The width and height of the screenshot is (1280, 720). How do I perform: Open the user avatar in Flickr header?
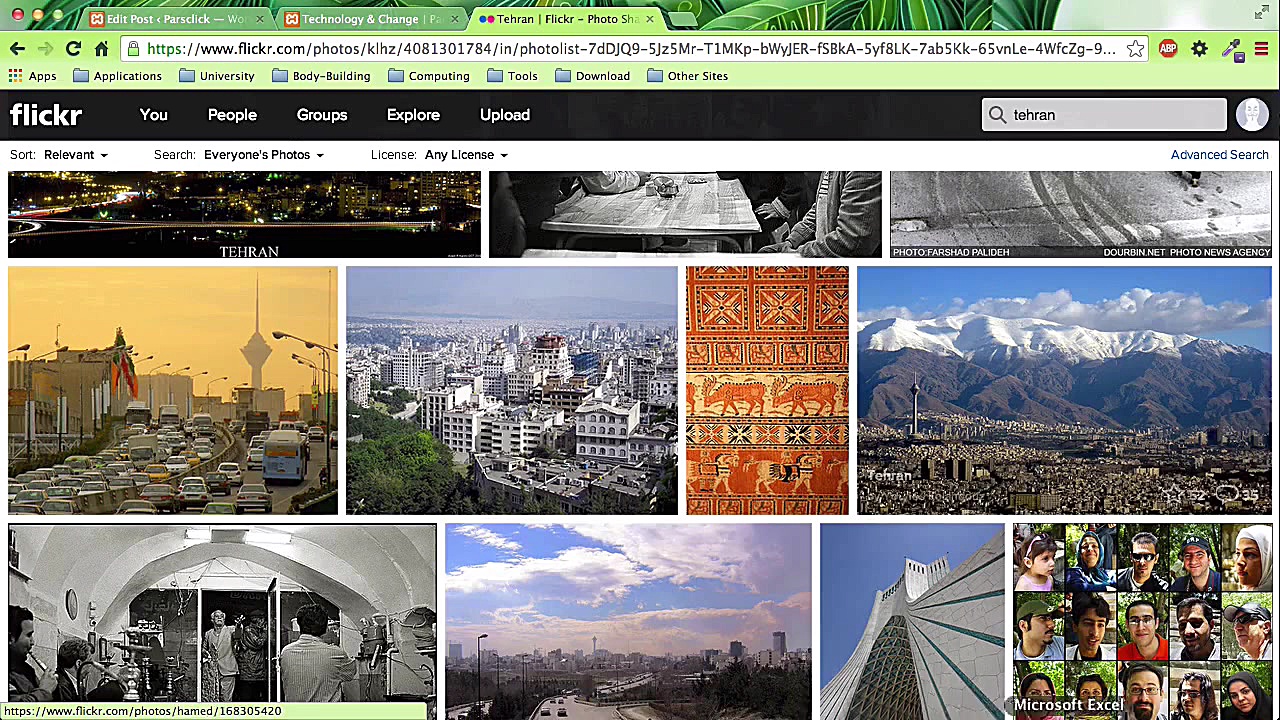(1252, 115)
